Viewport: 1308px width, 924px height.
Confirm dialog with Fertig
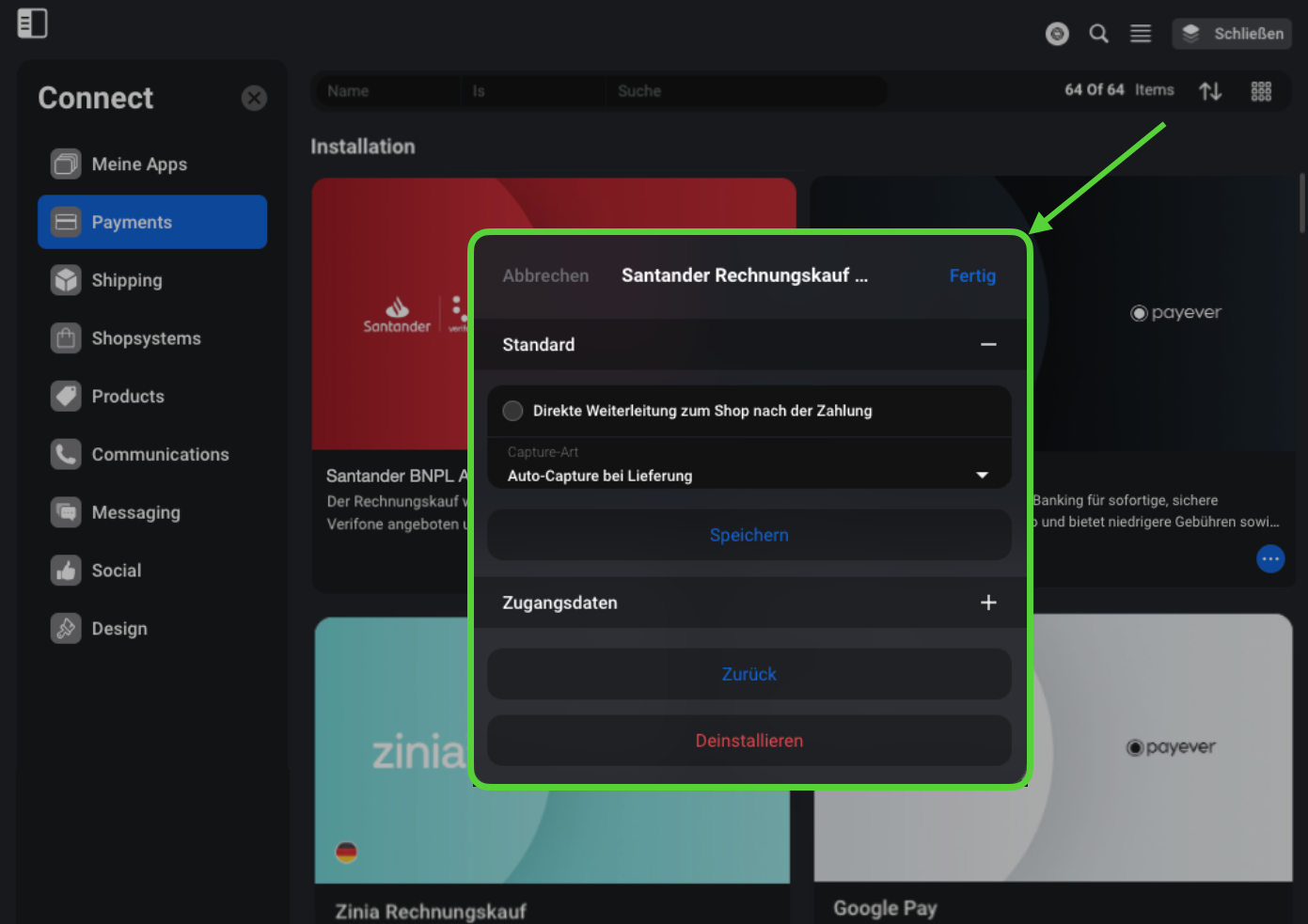(972, 275)
